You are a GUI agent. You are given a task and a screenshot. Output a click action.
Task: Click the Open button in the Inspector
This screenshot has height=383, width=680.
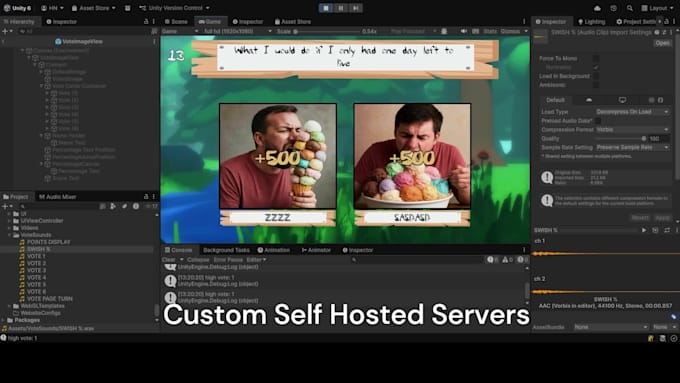coord(662,43)
